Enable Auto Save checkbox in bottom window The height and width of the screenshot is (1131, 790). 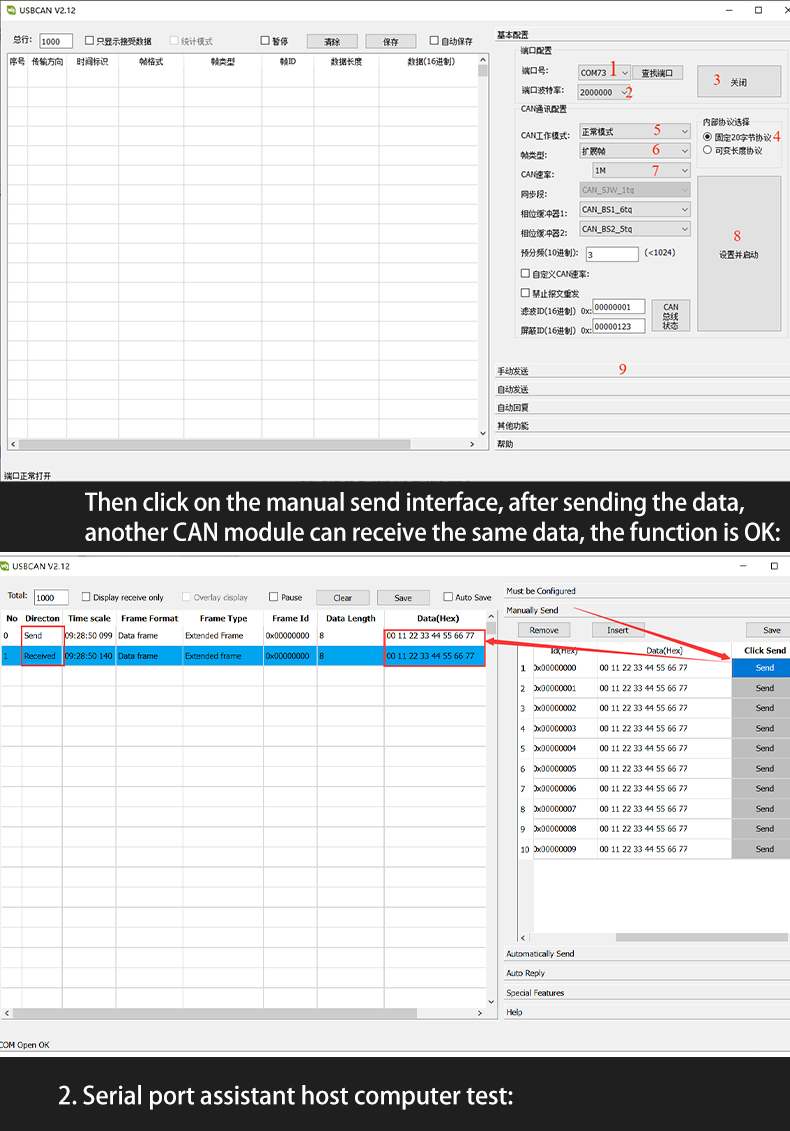tap(448, 597)
